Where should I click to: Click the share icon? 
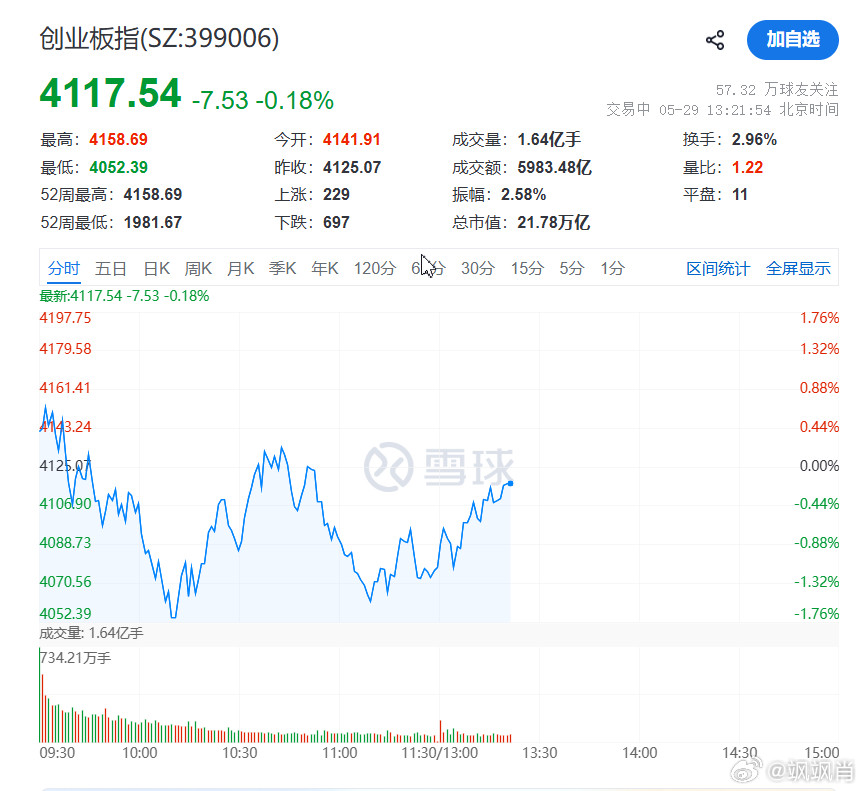tap(715, 40)
